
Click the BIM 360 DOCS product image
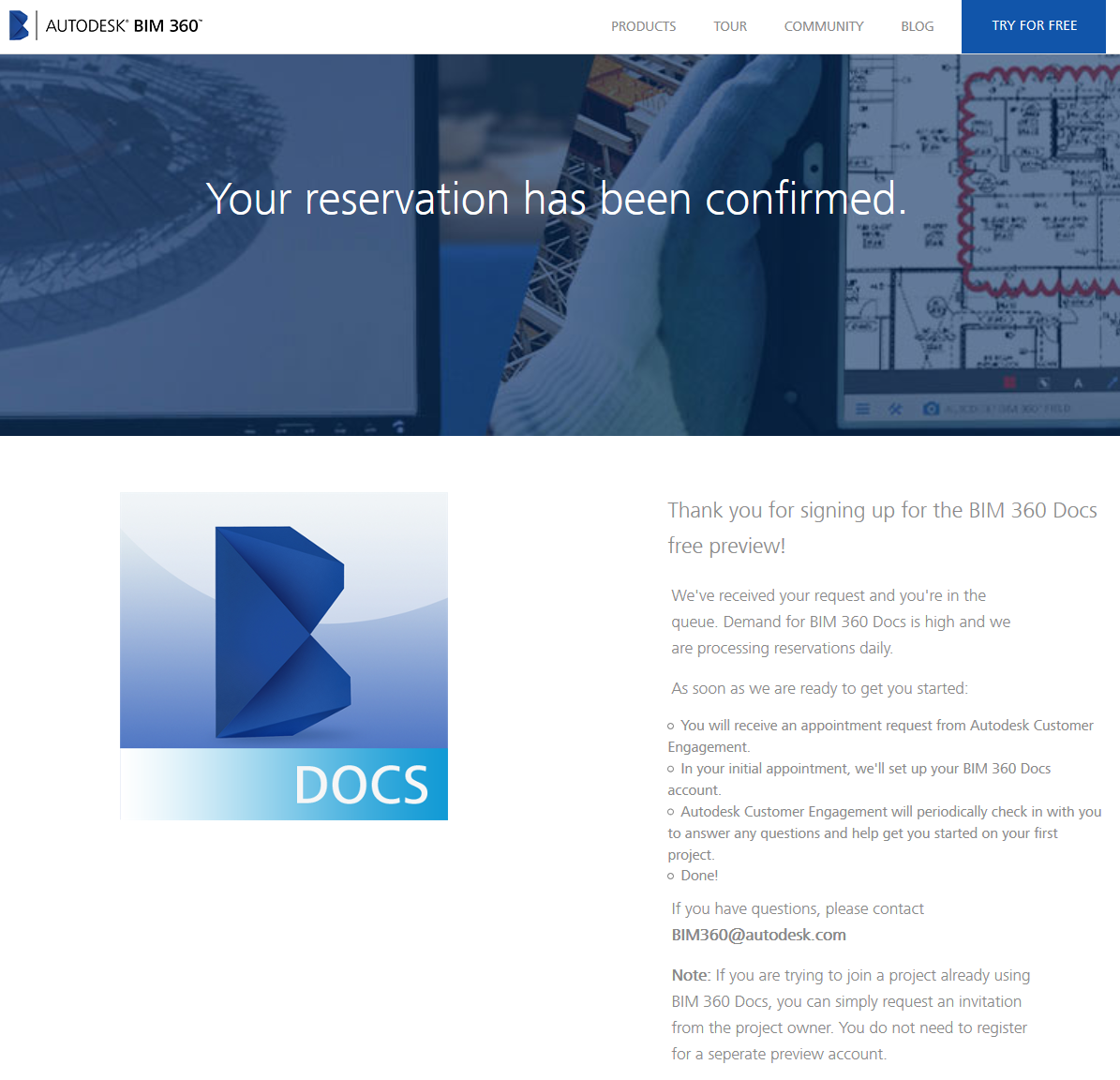(284, 655)
